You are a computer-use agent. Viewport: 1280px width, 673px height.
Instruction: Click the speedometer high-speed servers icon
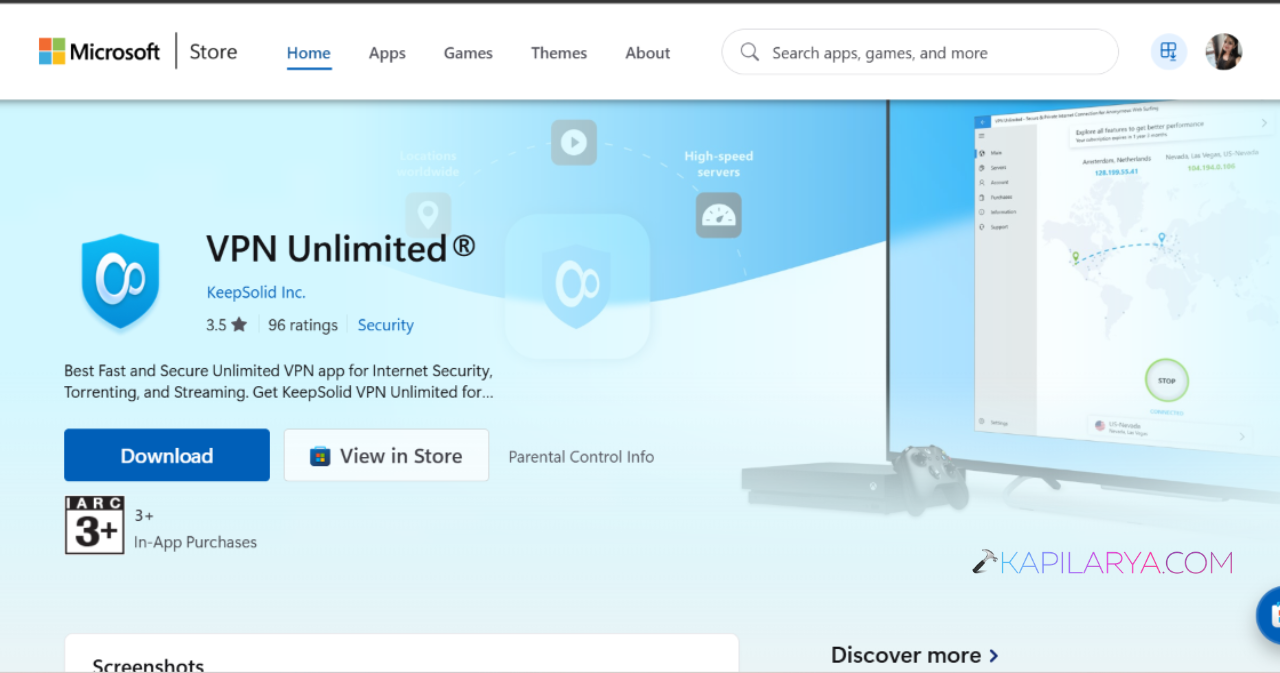tap(719, 215)
